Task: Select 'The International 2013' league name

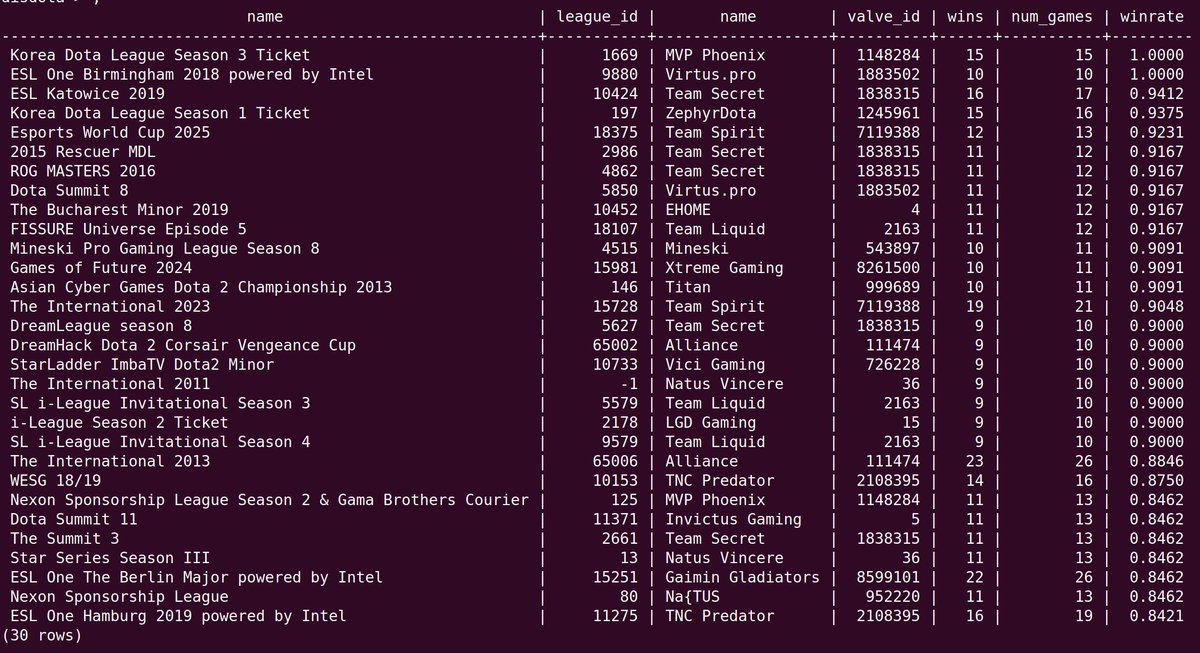Action: pos(110,461)
